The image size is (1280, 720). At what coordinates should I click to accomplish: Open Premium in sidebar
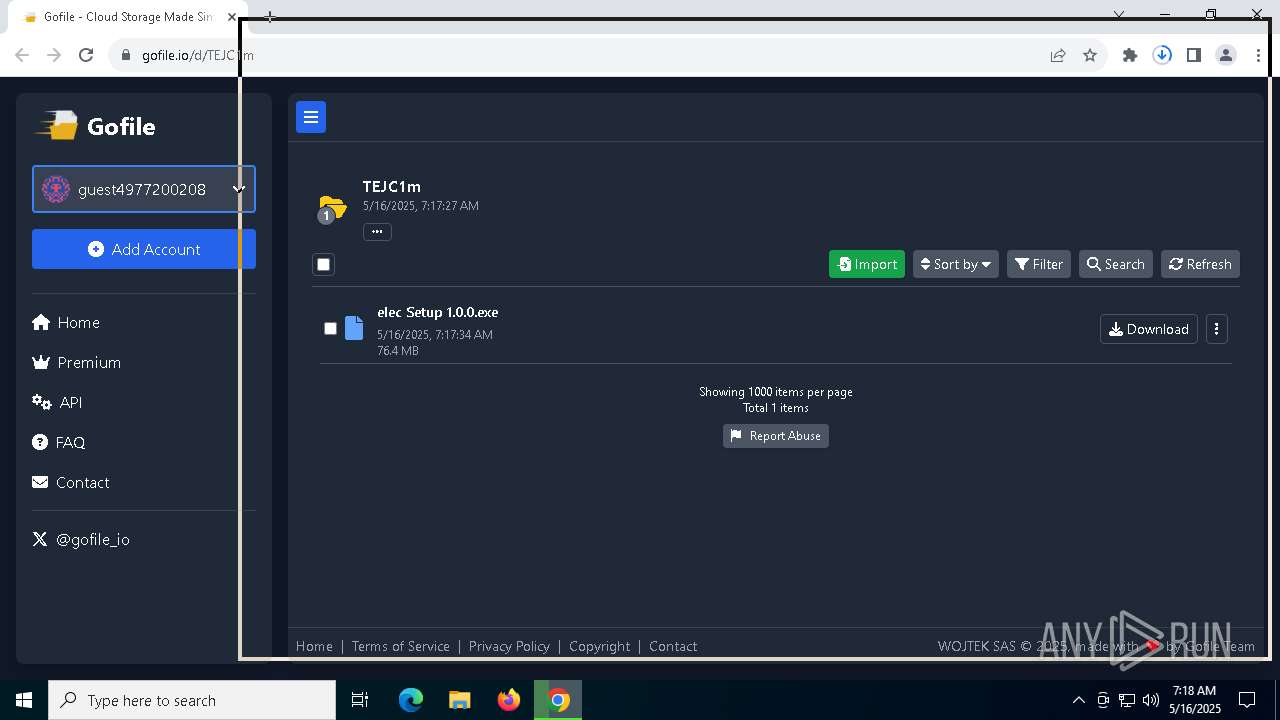click(x=76, y=362)
